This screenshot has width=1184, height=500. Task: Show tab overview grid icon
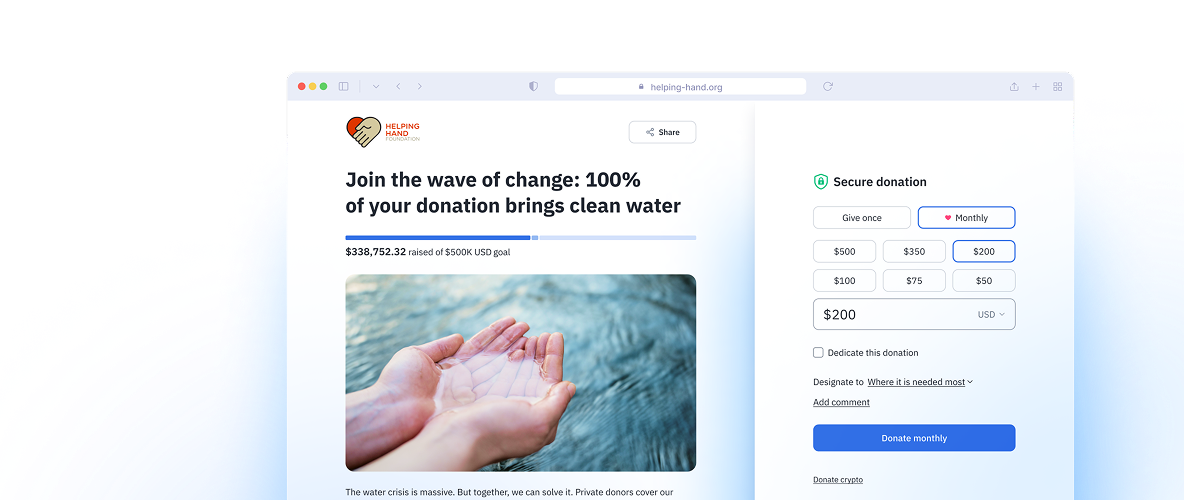(x=1058, y=87)
